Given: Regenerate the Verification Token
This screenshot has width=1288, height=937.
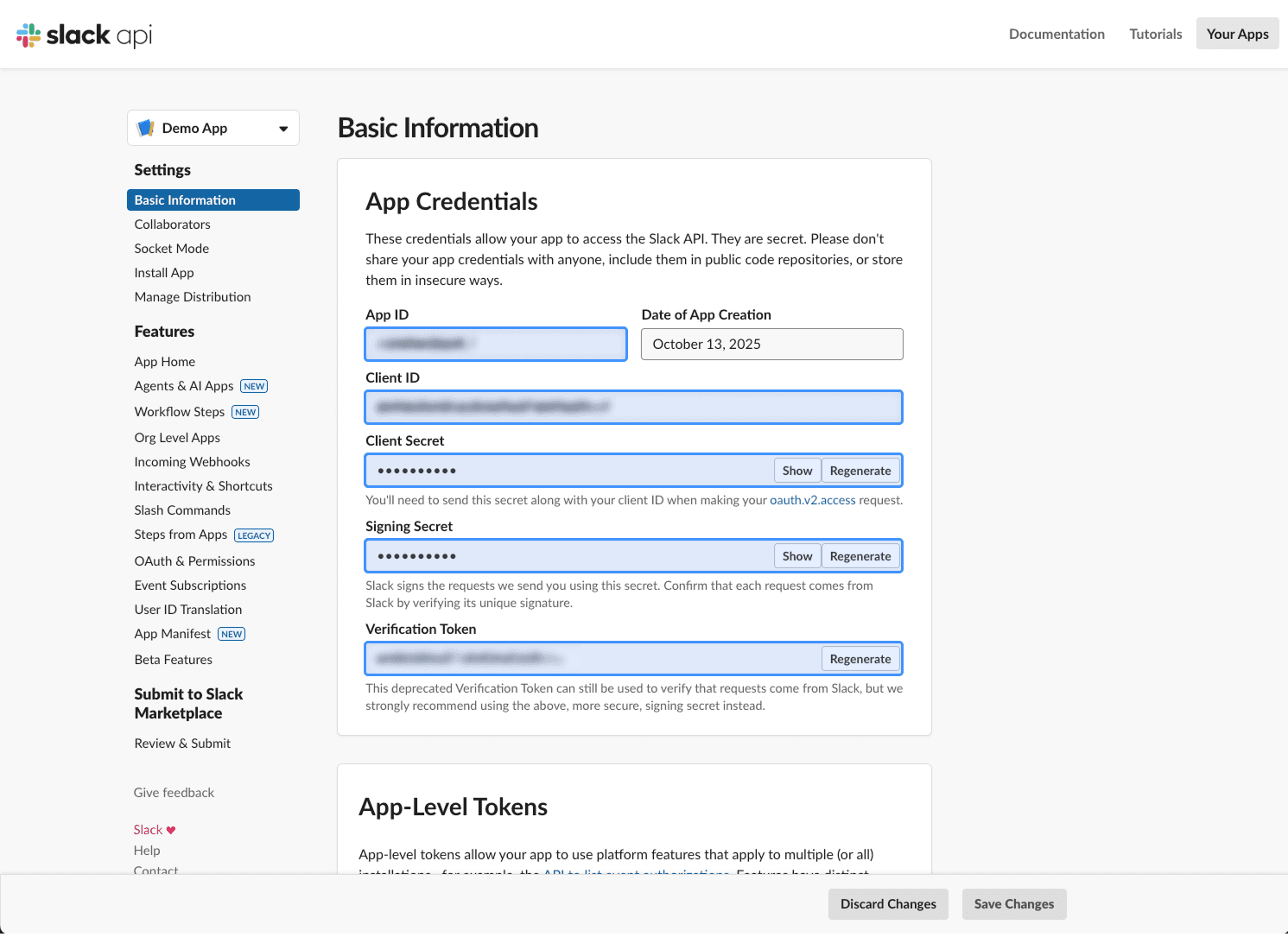Looking at the screenshot, I should pos(860,659).
